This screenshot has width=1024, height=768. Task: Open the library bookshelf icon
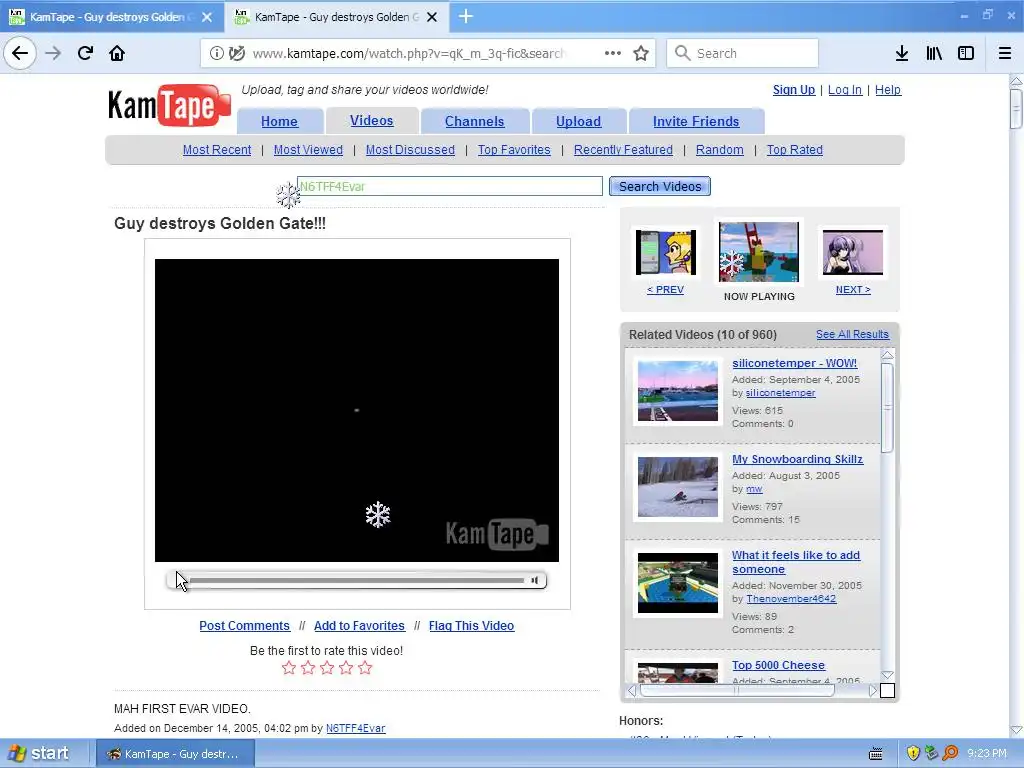(x=934, y=54)
